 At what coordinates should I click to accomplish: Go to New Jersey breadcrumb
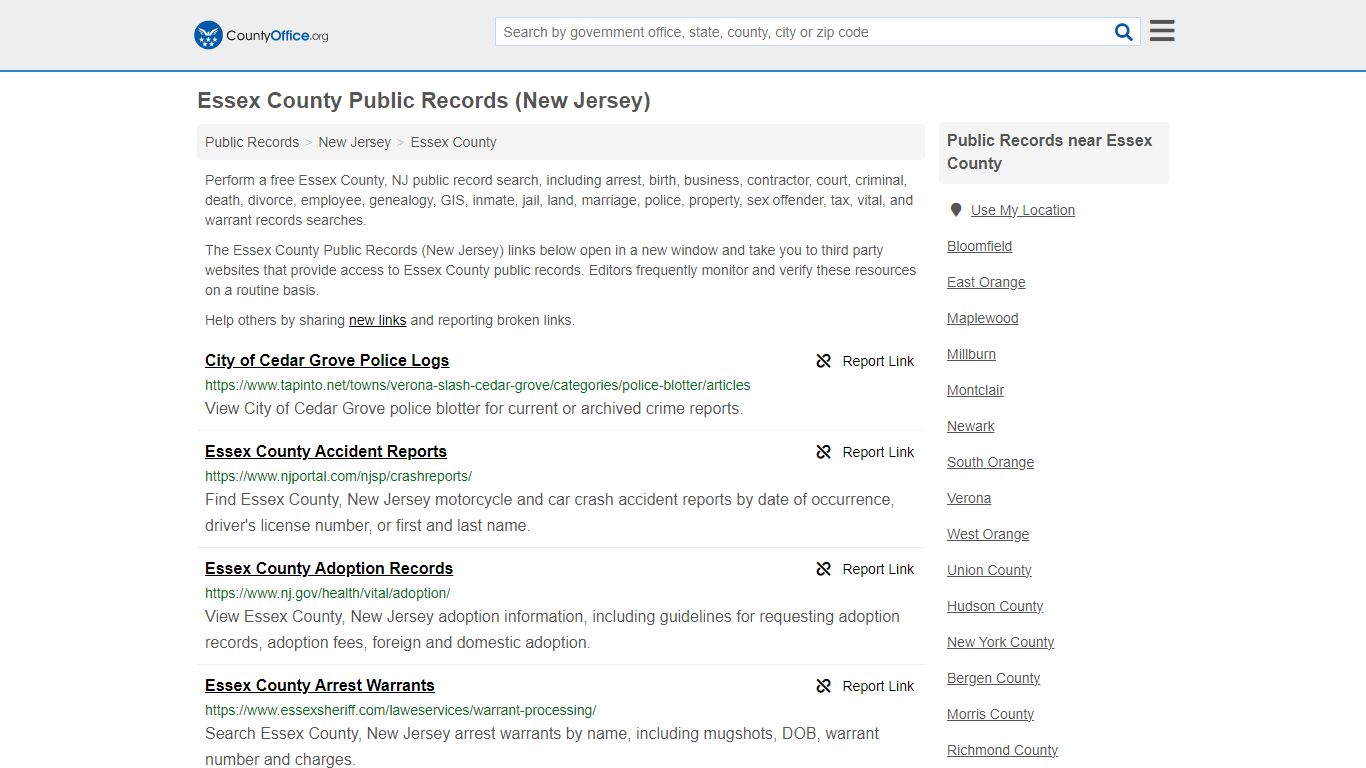(x=355, y=142)
